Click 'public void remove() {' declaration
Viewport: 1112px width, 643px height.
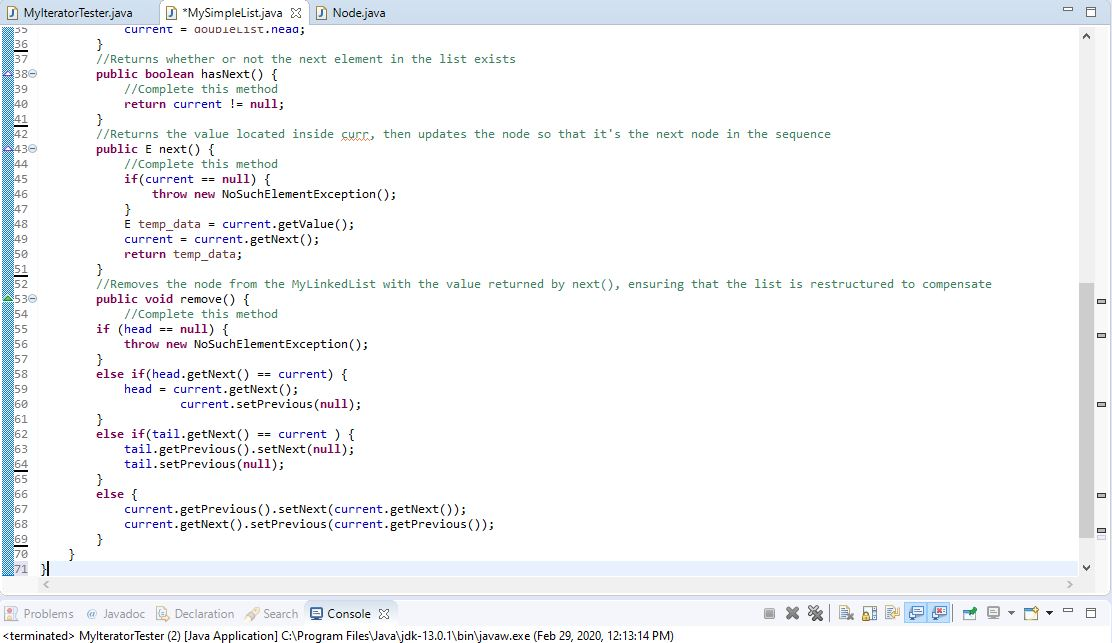click(172, 299)
